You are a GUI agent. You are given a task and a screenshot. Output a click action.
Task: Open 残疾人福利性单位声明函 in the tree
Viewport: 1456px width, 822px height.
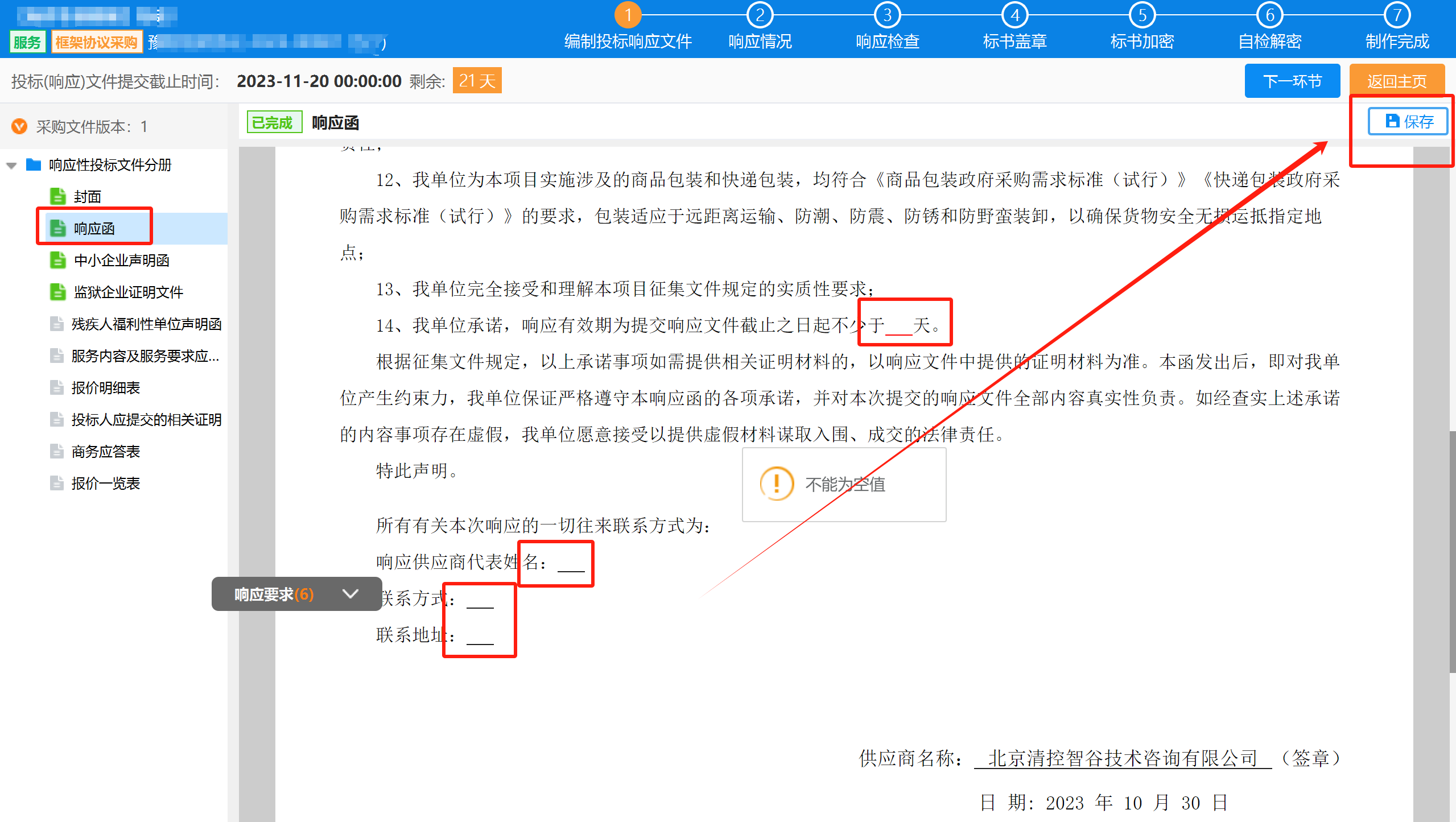146,324
